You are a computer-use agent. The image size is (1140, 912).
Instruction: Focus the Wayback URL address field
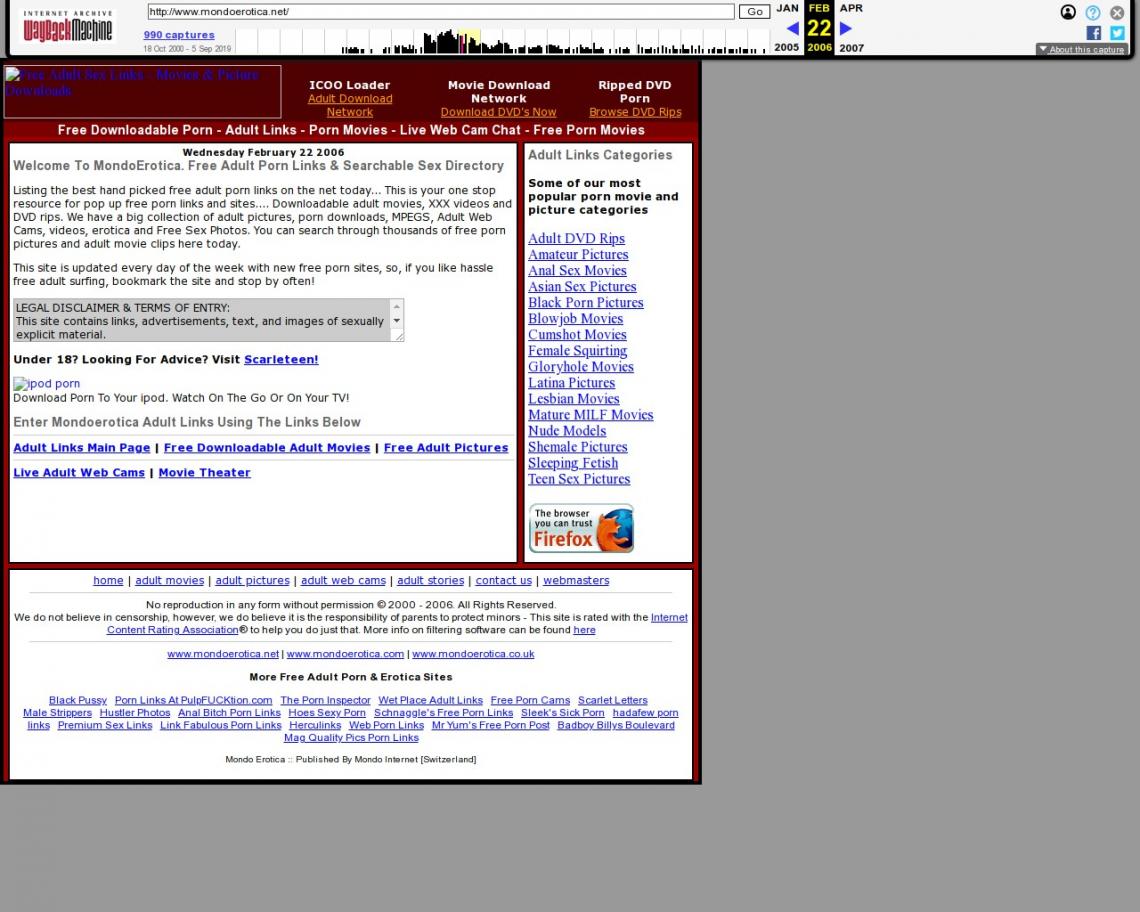[441, 12]
